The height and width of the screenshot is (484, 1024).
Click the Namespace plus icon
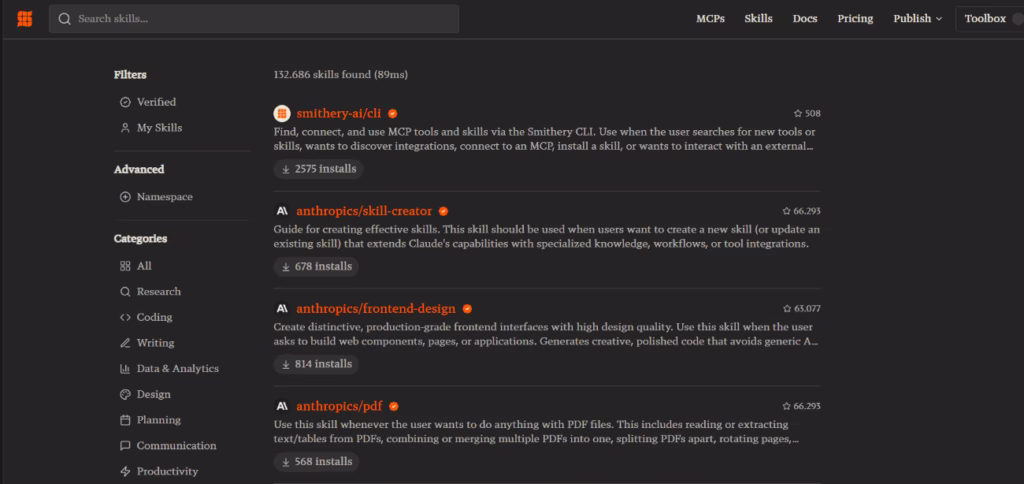pyautogui.click(x=125, y=197)
